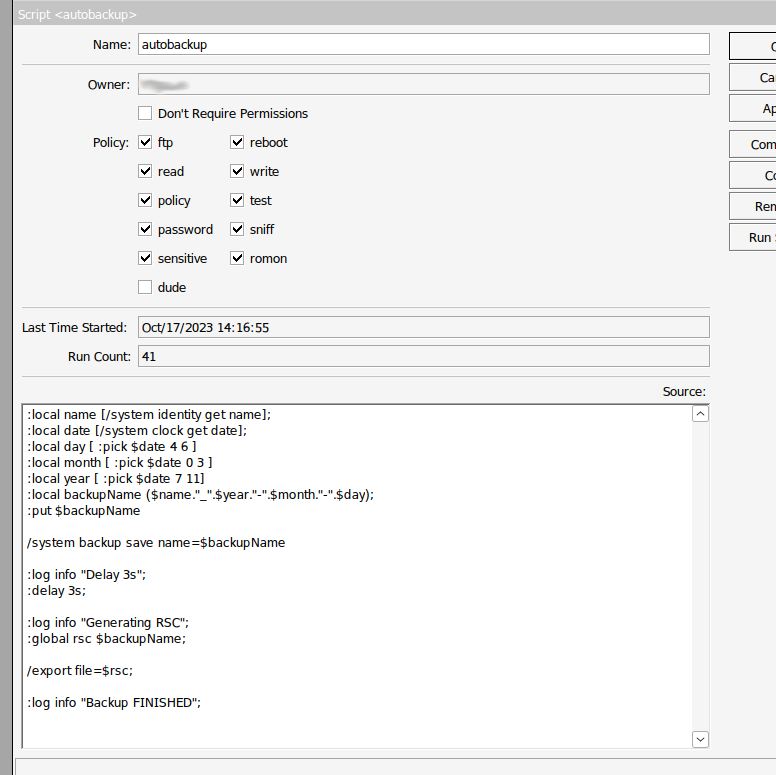Turn off the test policy checkbox

pyautogui.click(x=238, y=200)
